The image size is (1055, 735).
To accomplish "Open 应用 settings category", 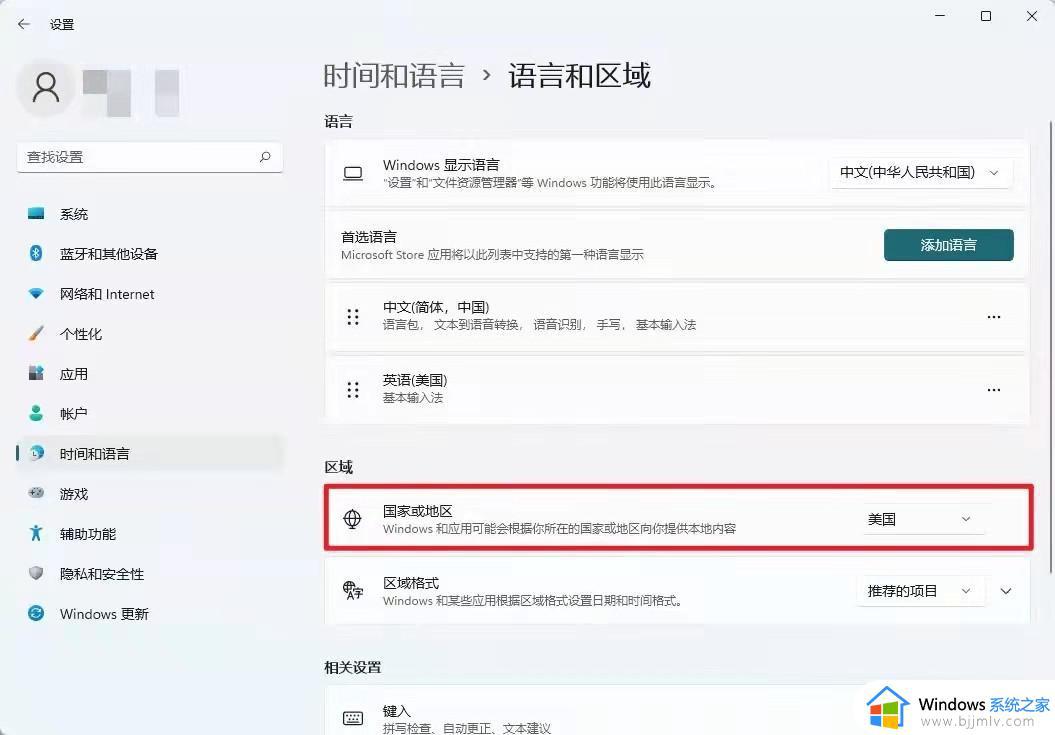I will click(149, 374).
